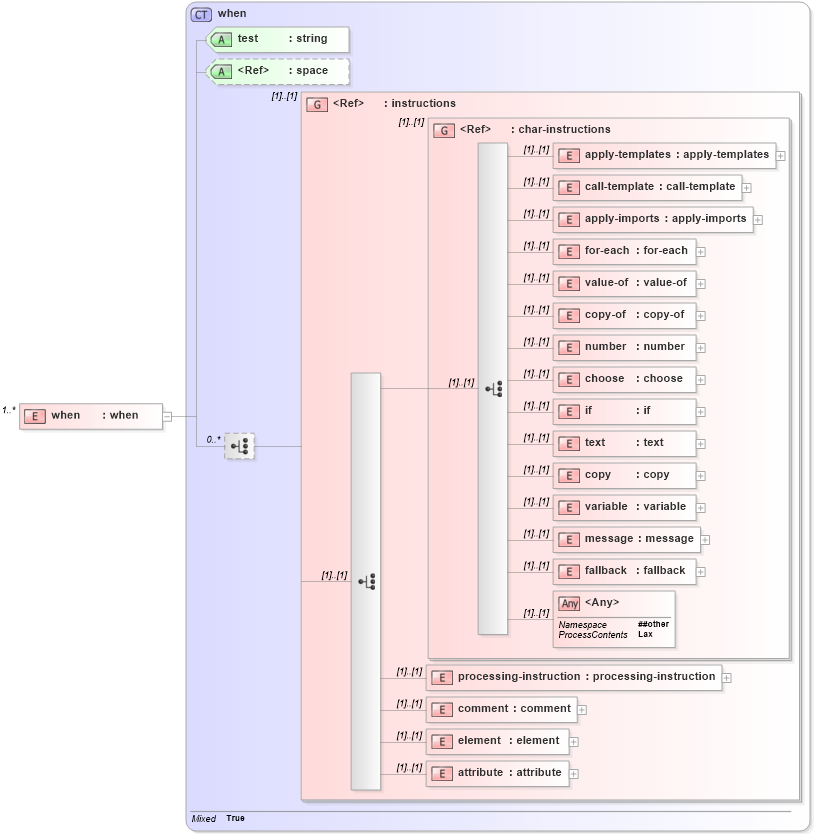Click the Mixed True indicator in the footer
This screenshot has height=834, width=815.
[216, 818]
